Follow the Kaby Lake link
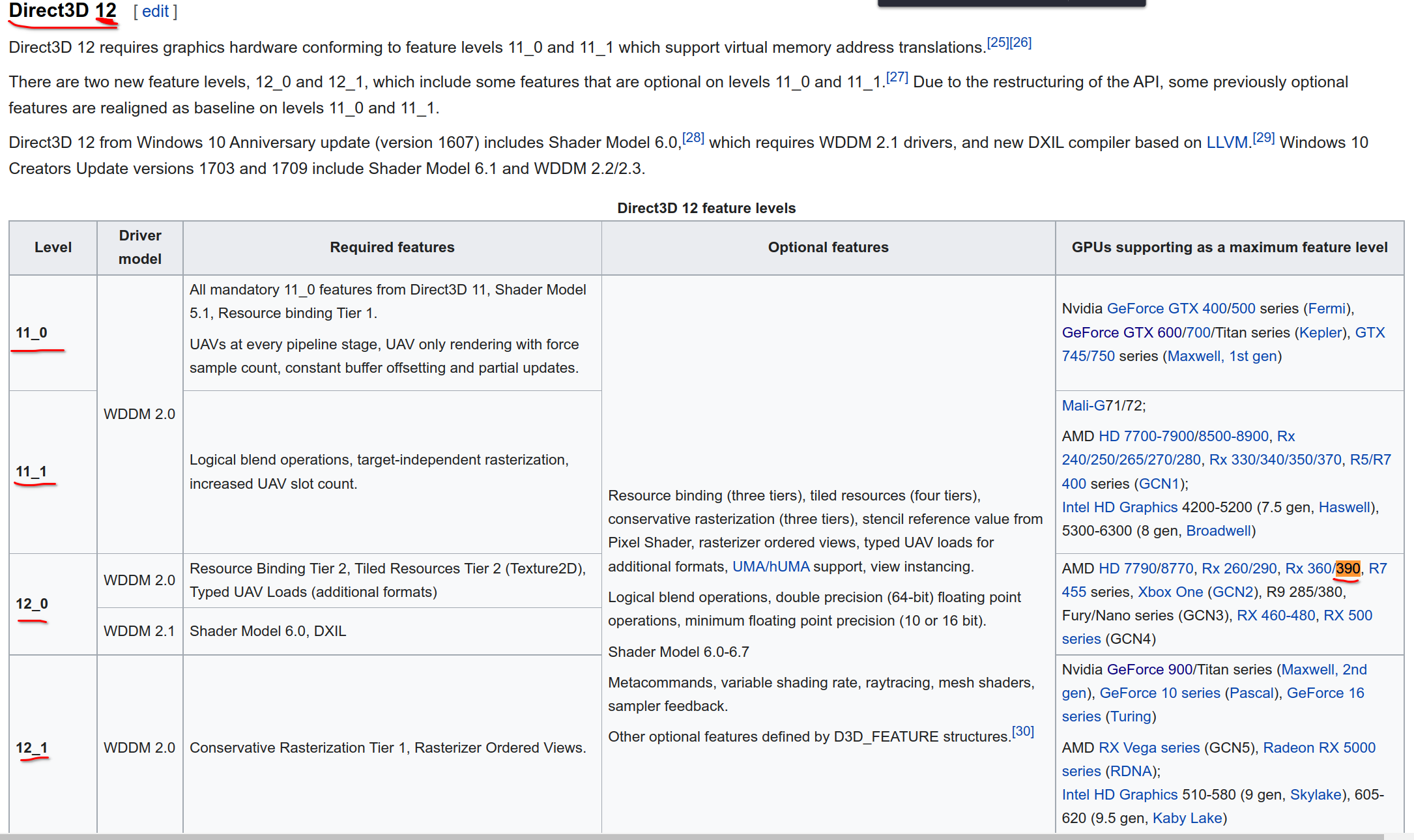1414x840 pixels. pos(1187,818)
